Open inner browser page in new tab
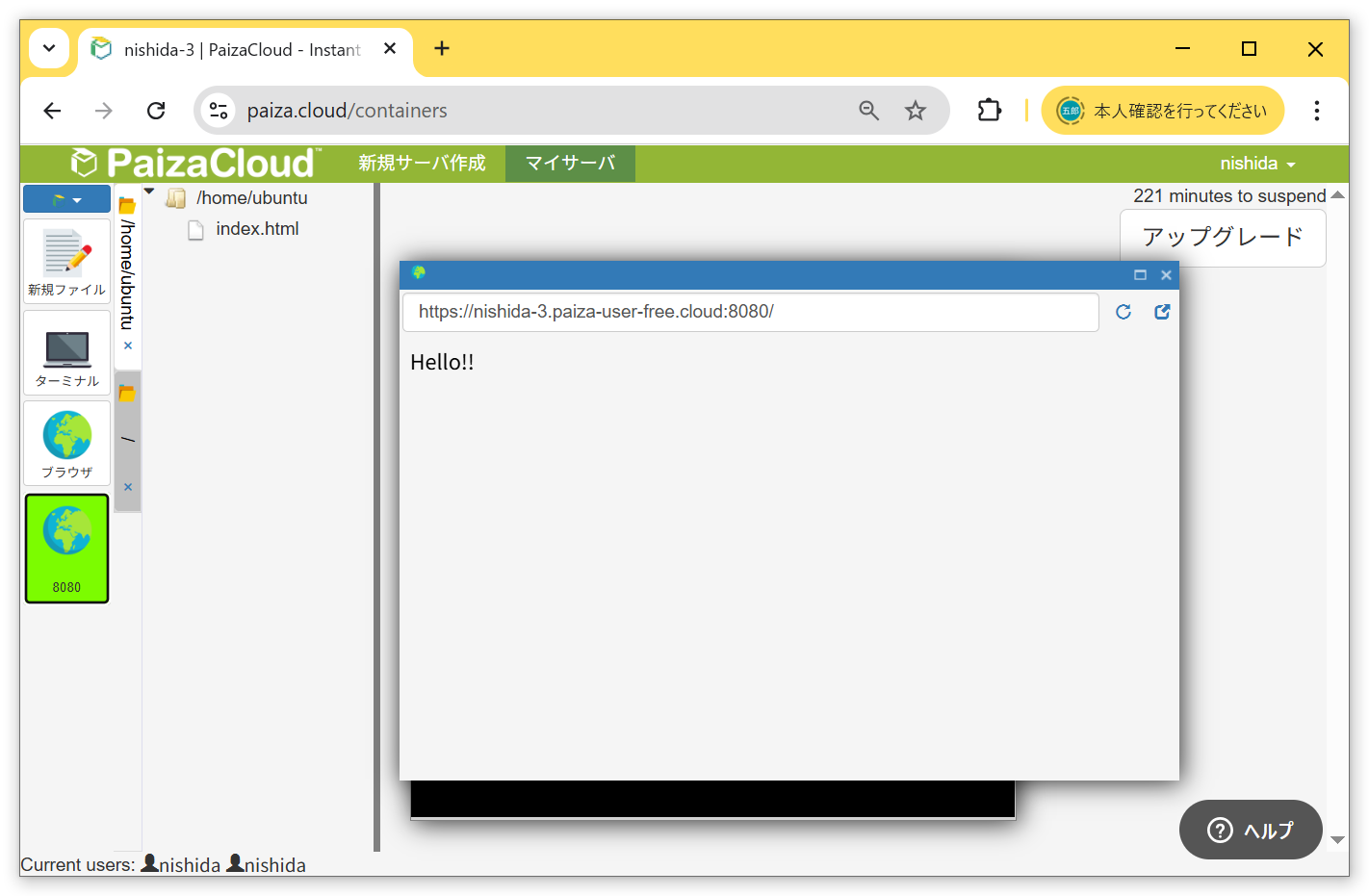1369x896 pixels. 1162,312
